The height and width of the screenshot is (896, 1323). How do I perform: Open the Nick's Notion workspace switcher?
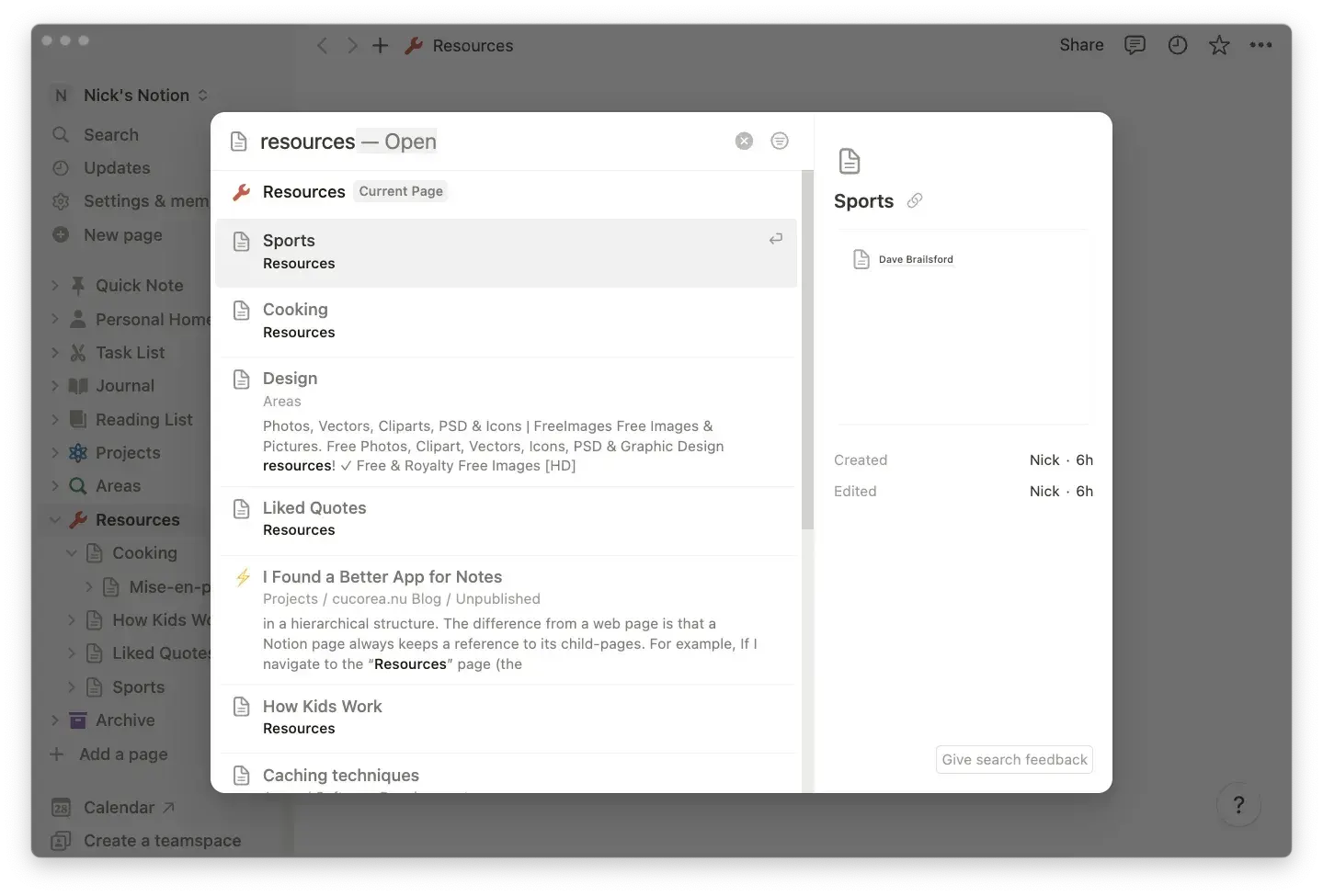[129, 95]
